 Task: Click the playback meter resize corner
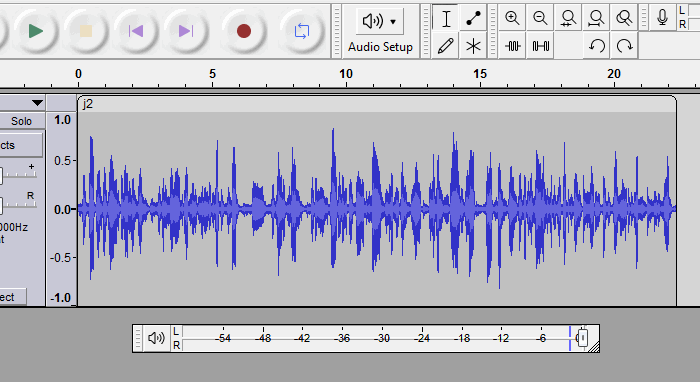pyautogui.click(x=593, y=347)
